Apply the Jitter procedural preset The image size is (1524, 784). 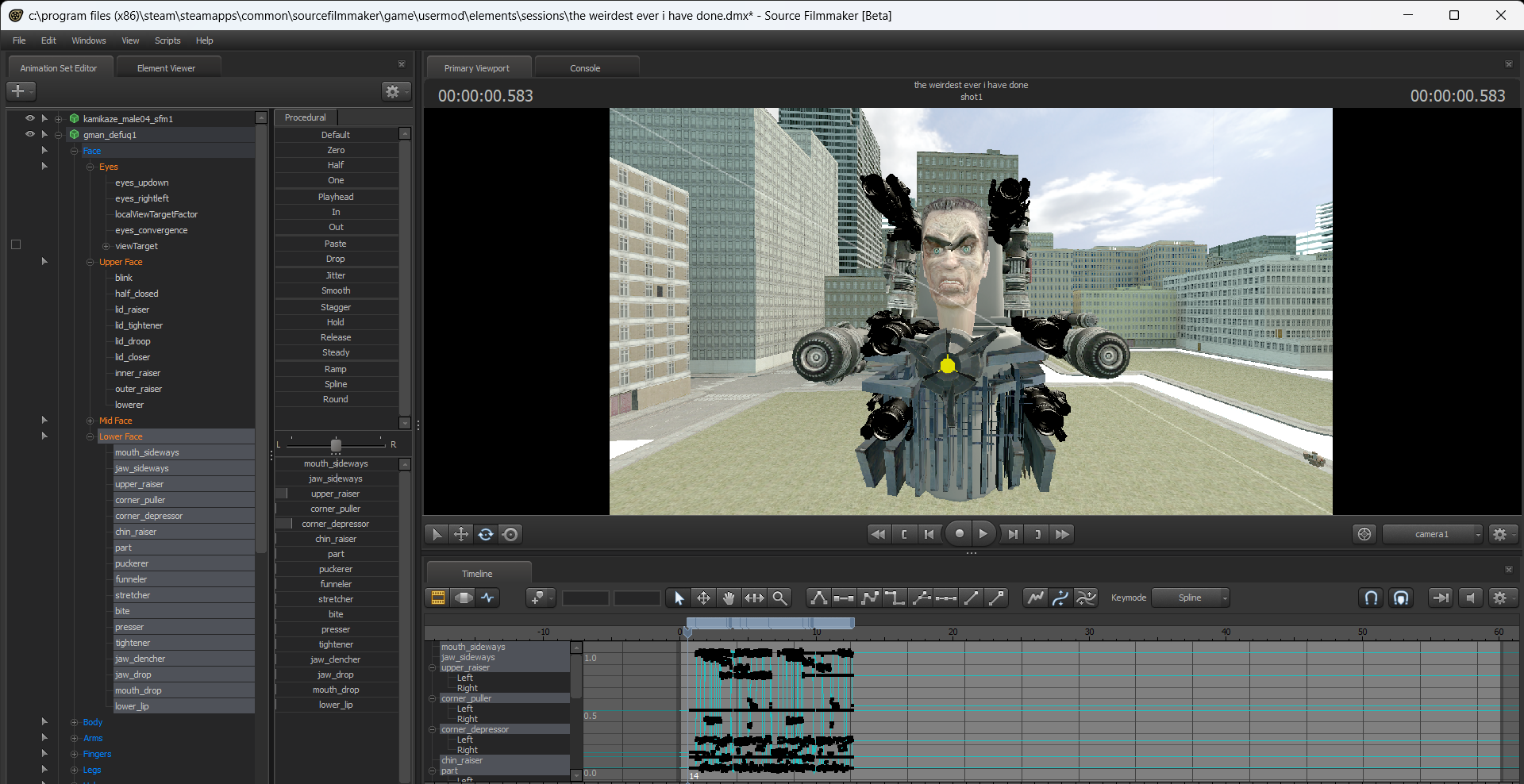336,275
